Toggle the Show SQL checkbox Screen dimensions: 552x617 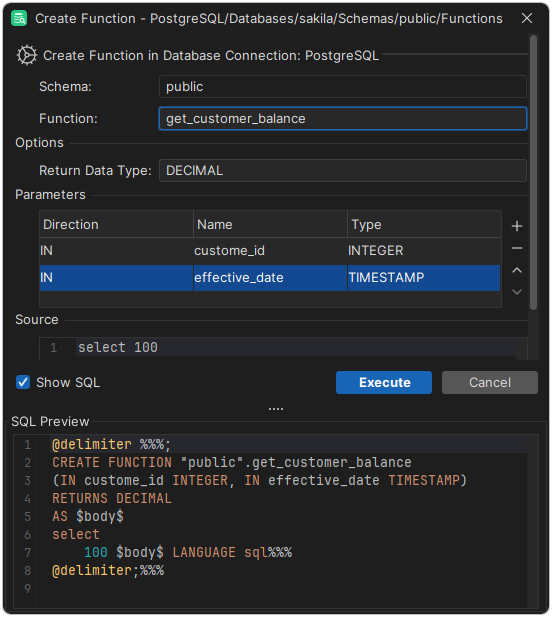(23, 382)
